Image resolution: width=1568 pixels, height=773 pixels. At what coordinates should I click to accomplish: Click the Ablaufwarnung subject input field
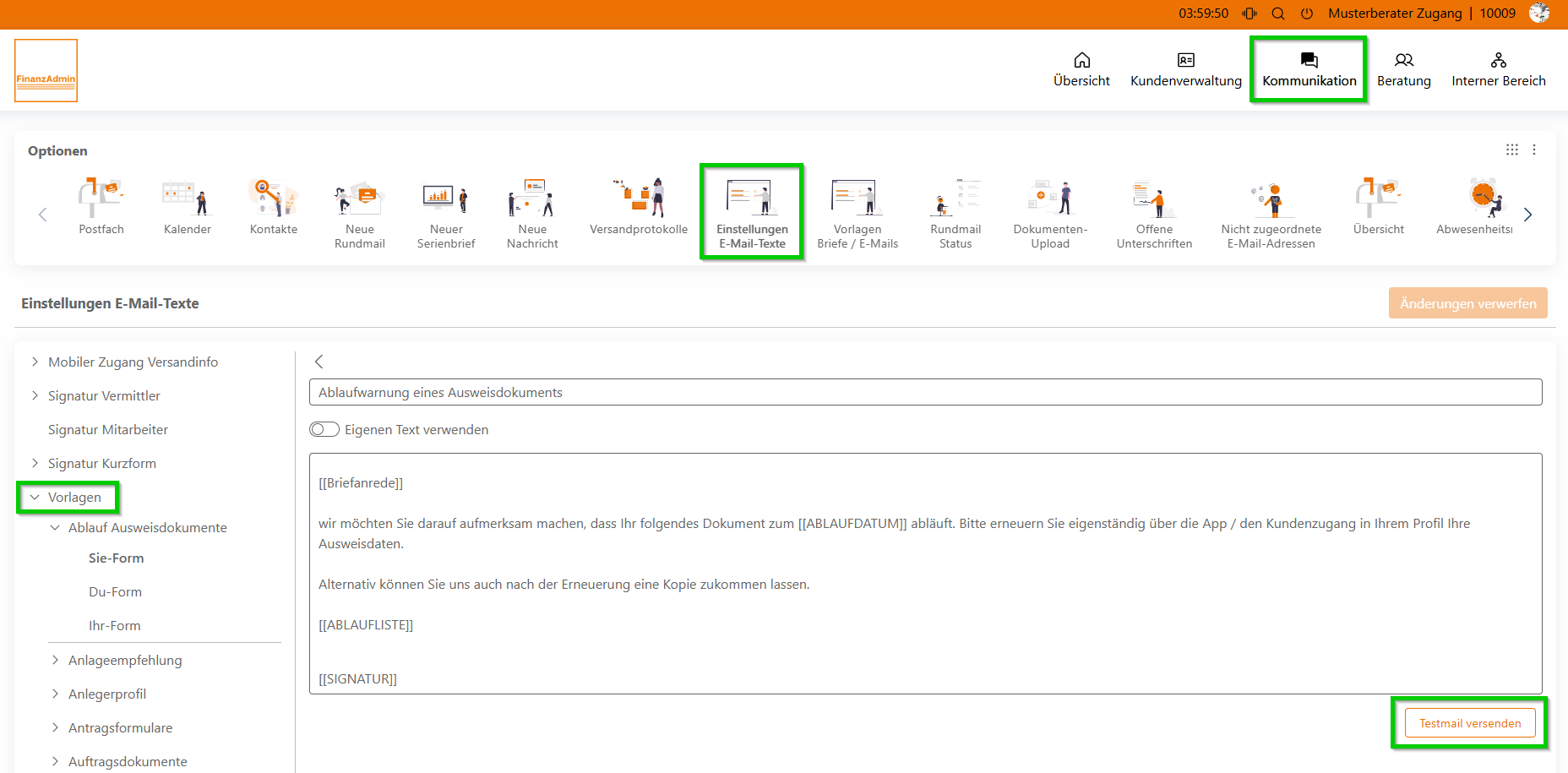coord(925,392)
